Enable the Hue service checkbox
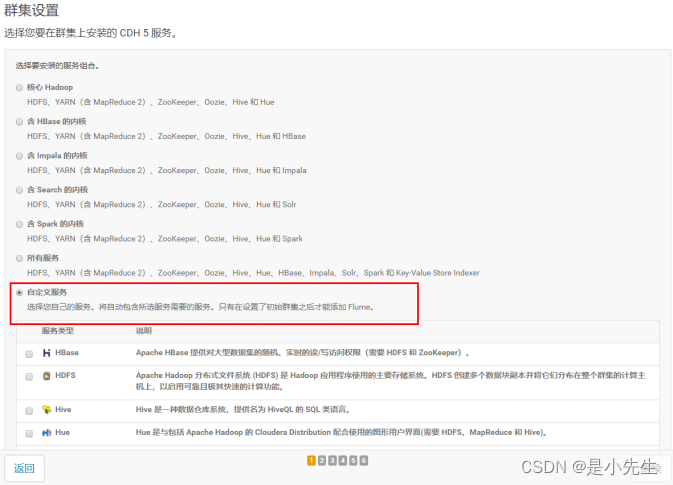 pos(29,433)
